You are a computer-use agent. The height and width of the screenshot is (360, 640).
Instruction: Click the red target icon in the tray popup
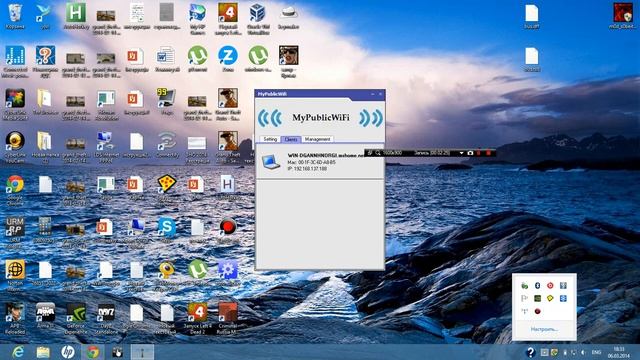[x=550, y=286]
